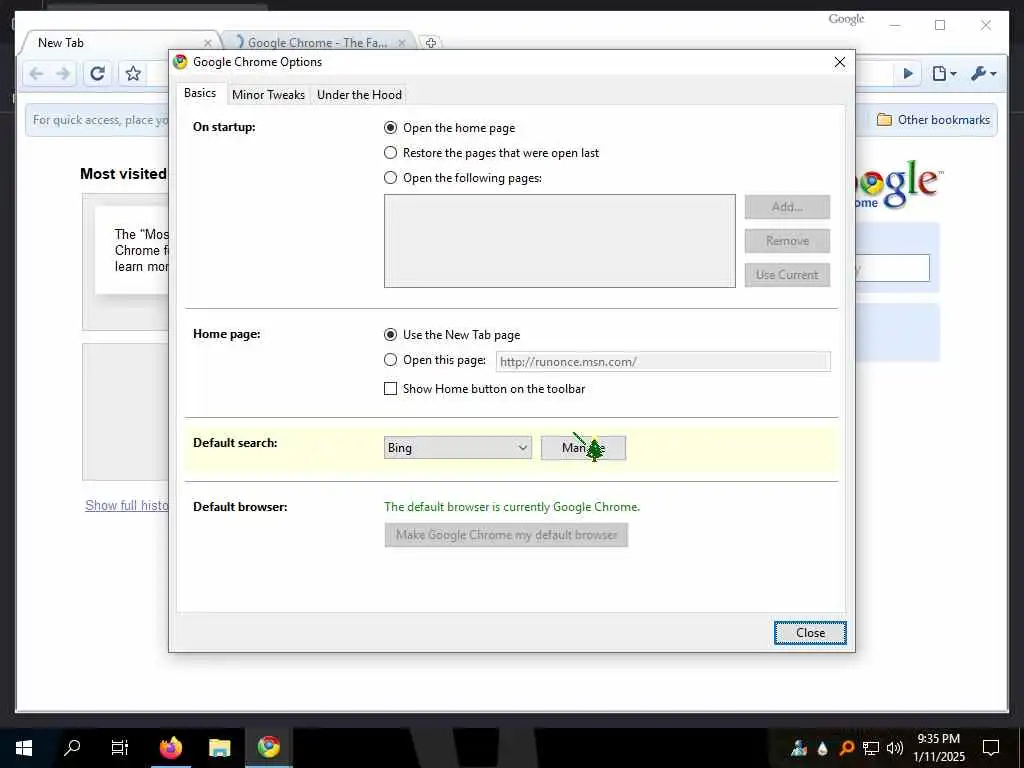
Task: Click the Manage search engines button
Action: [583, 448]
